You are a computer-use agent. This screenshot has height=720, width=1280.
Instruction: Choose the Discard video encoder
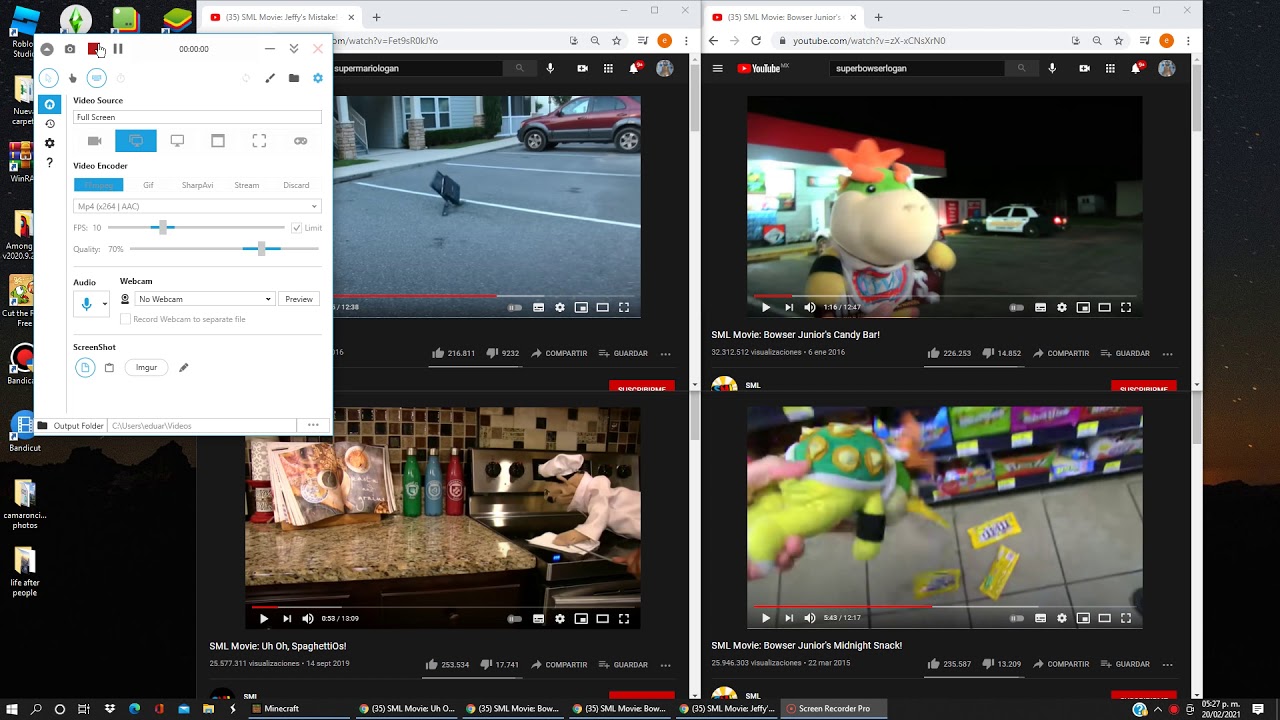[x=296, y=185]
